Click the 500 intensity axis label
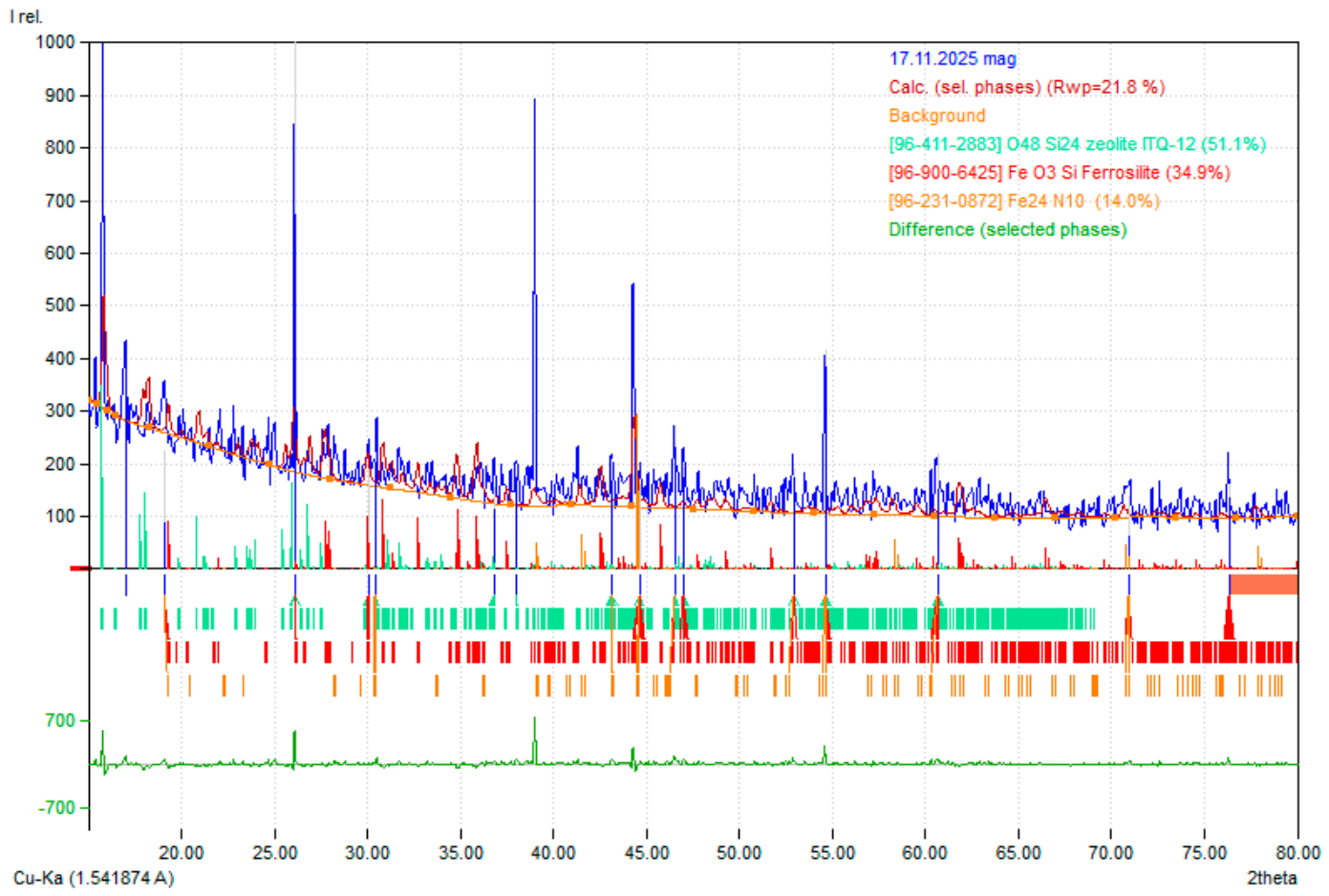The height and width of the screenshot is (896, 1329). [x=60, y=306]
